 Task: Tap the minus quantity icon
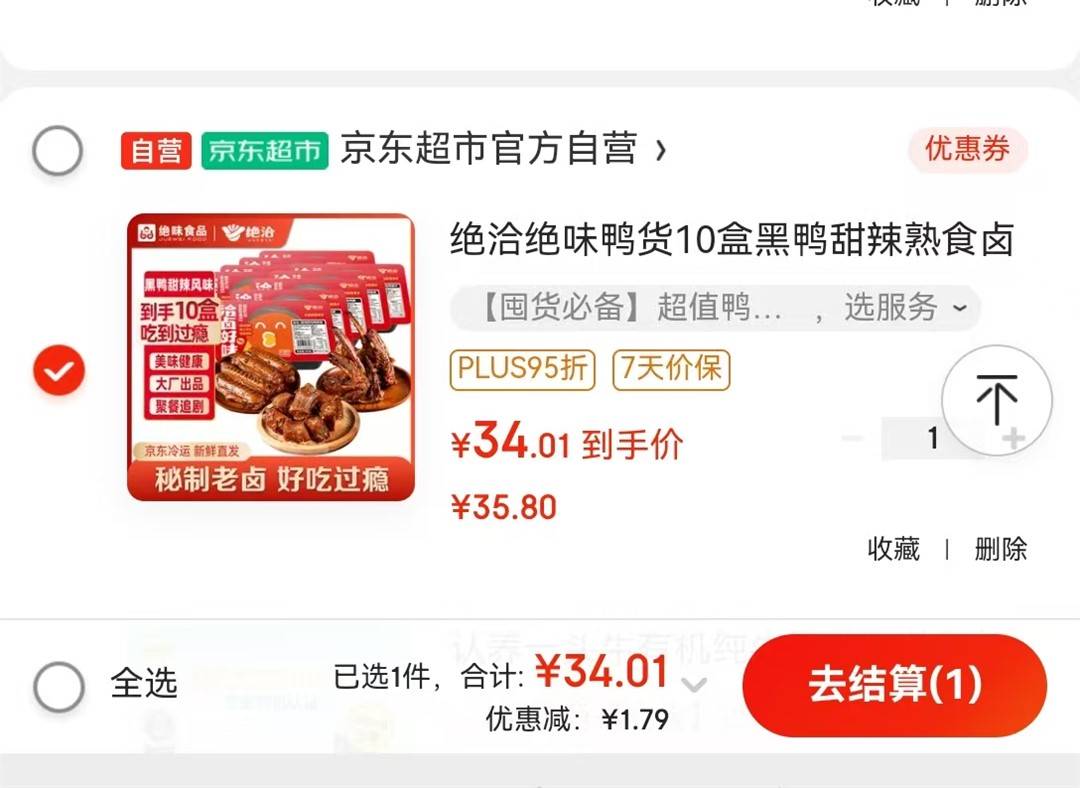(853, 438)
